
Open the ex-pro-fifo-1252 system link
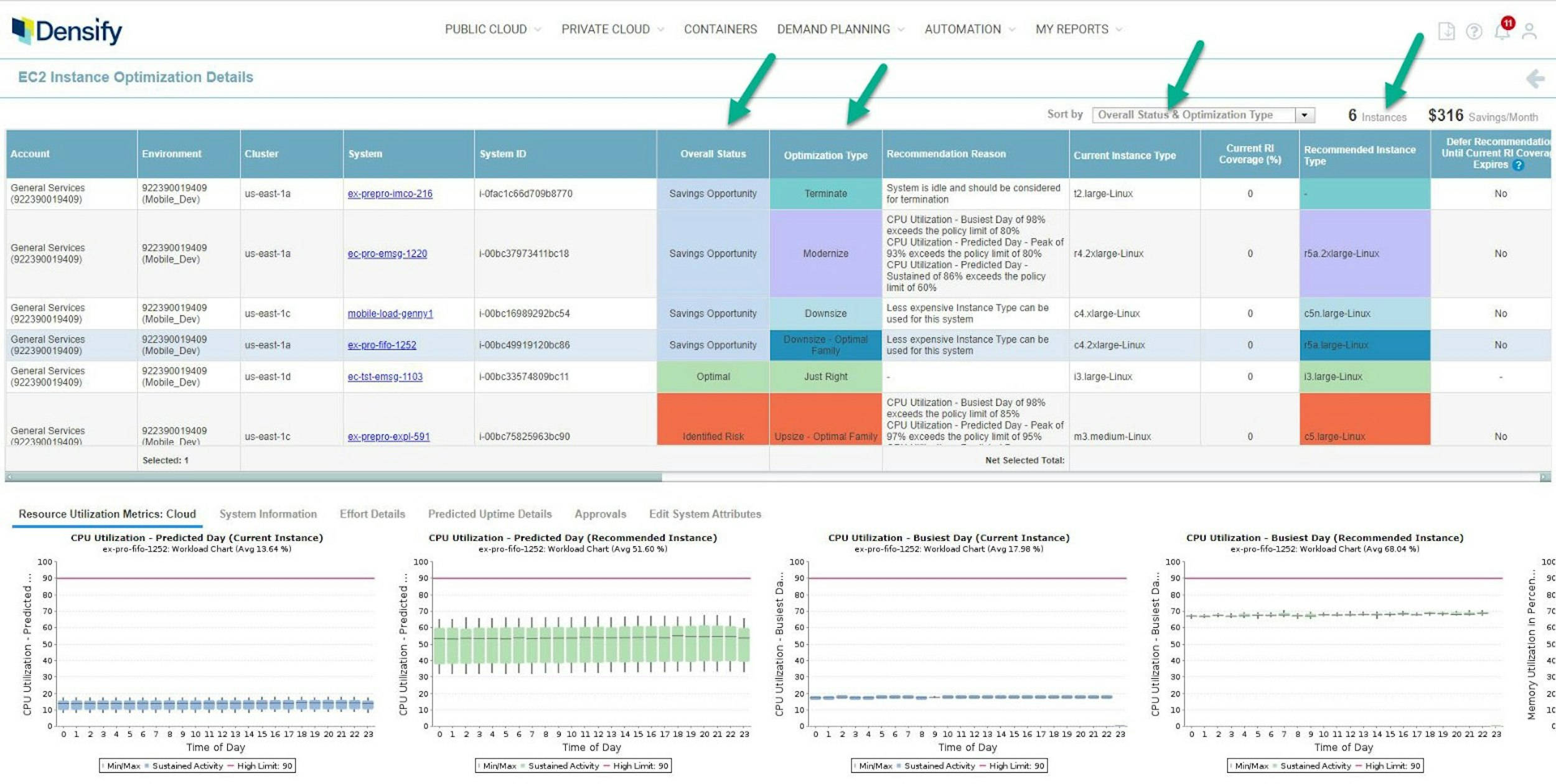coord(381,345)
